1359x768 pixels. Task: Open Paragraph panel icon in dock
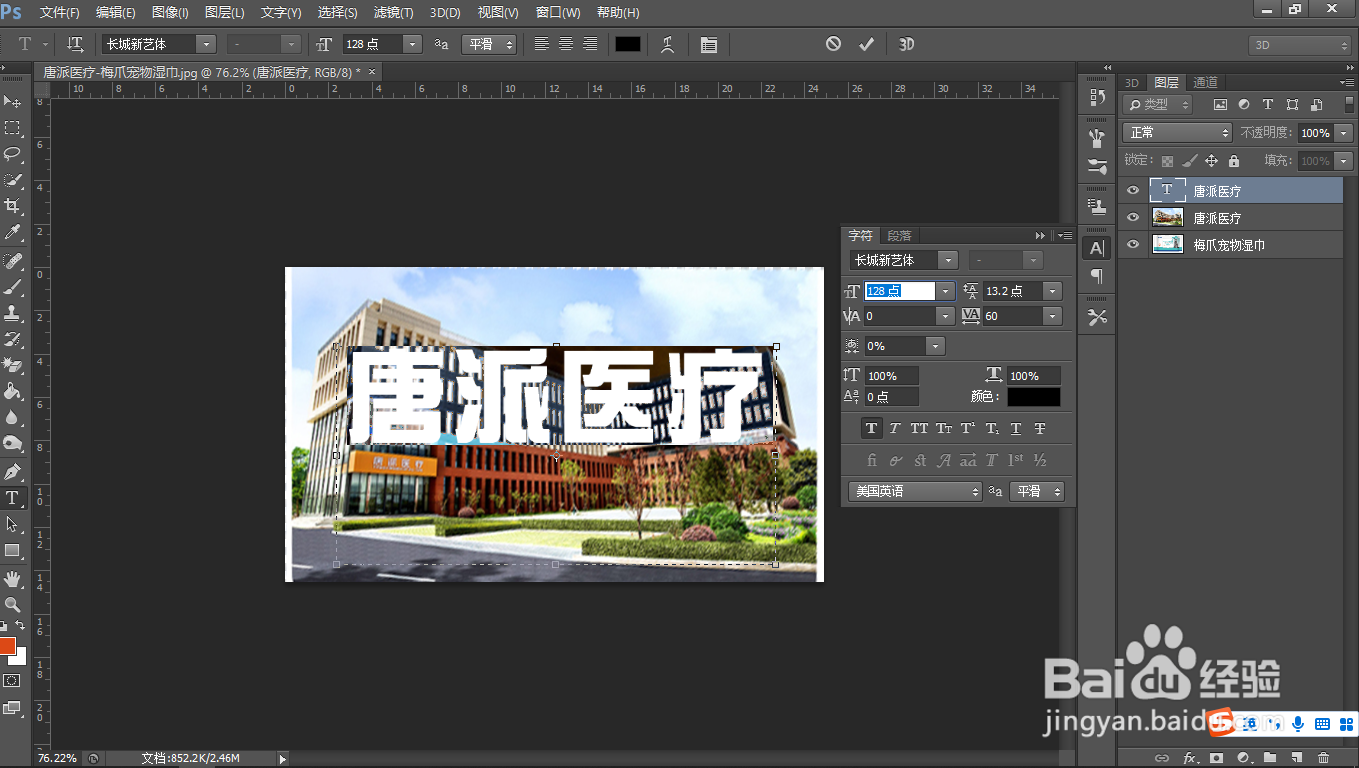tap(1098, 276)
